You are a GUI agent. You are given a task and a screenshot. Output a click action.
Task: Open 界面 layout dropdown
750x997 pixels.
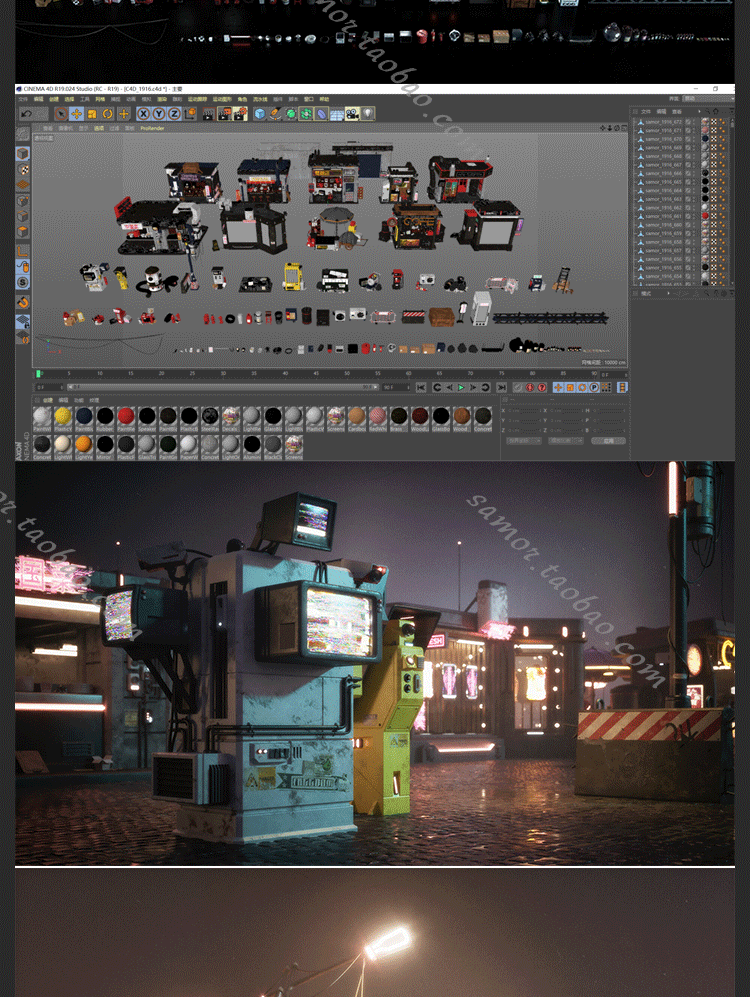pyautogui.click(x=708, y=99)
